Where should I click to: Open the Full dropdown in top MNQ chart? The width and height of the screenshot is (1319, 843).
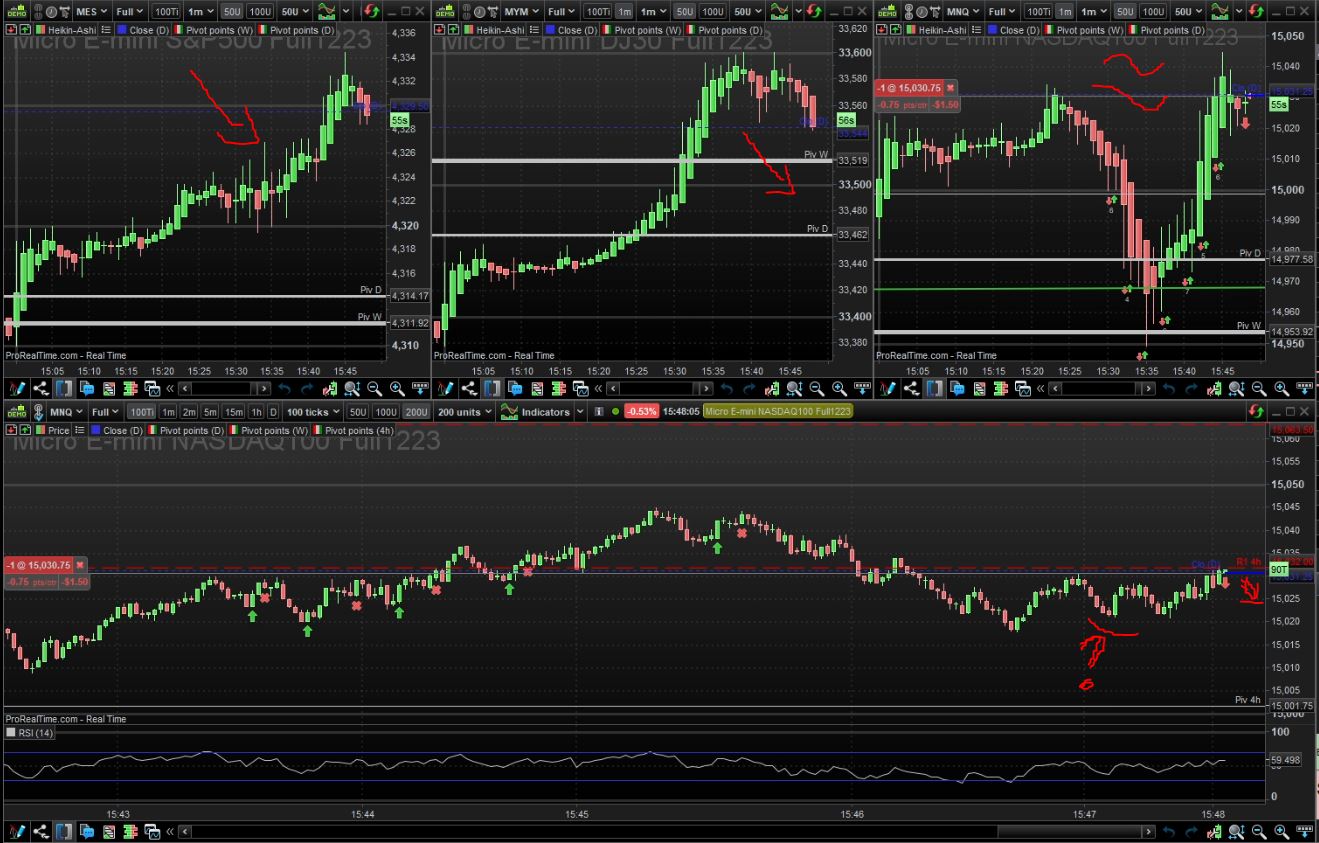1002,12
